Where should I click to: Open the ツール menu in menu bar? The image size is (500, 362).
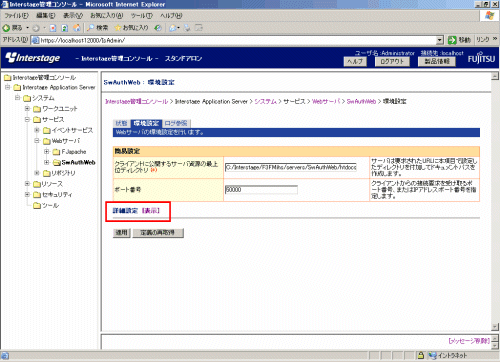(x=141, y=16)
